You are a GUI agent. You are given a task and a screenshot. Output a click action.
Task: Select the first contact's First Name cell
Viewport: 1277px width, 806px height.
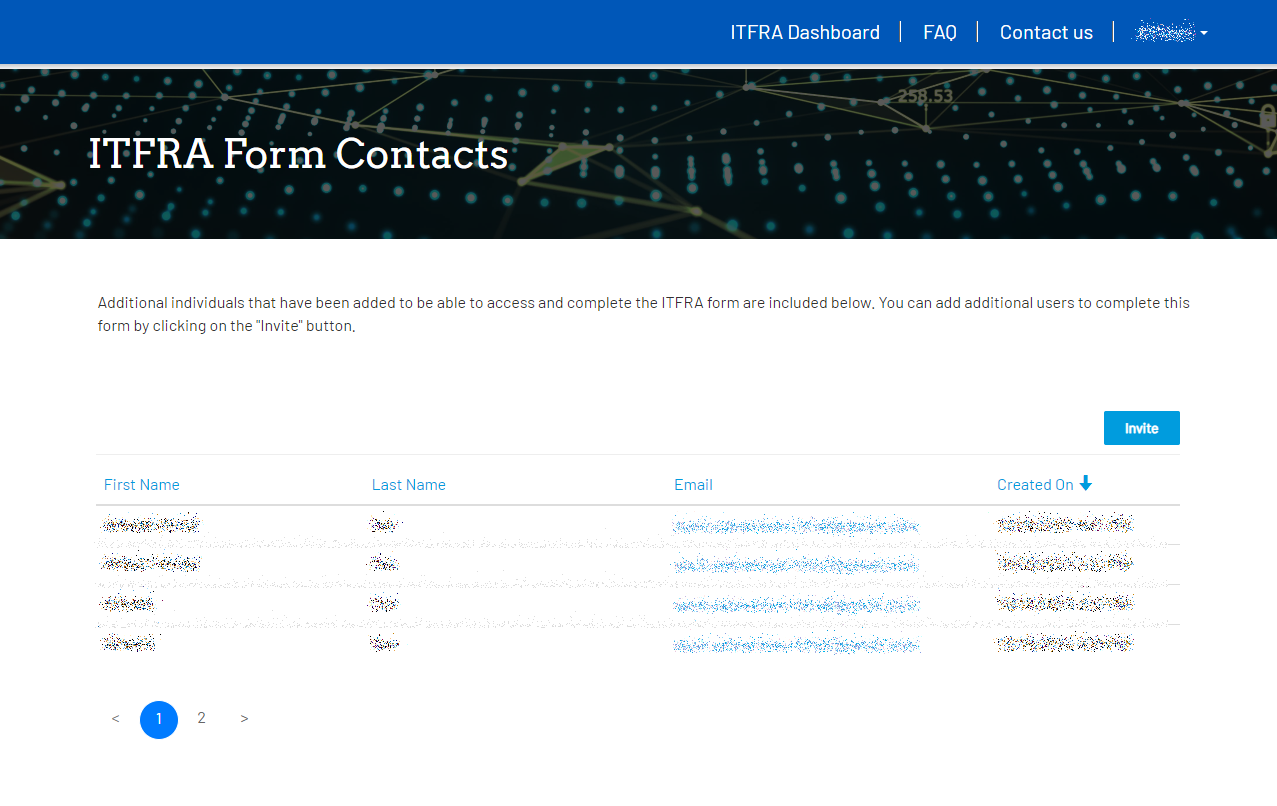coord(151,524)
